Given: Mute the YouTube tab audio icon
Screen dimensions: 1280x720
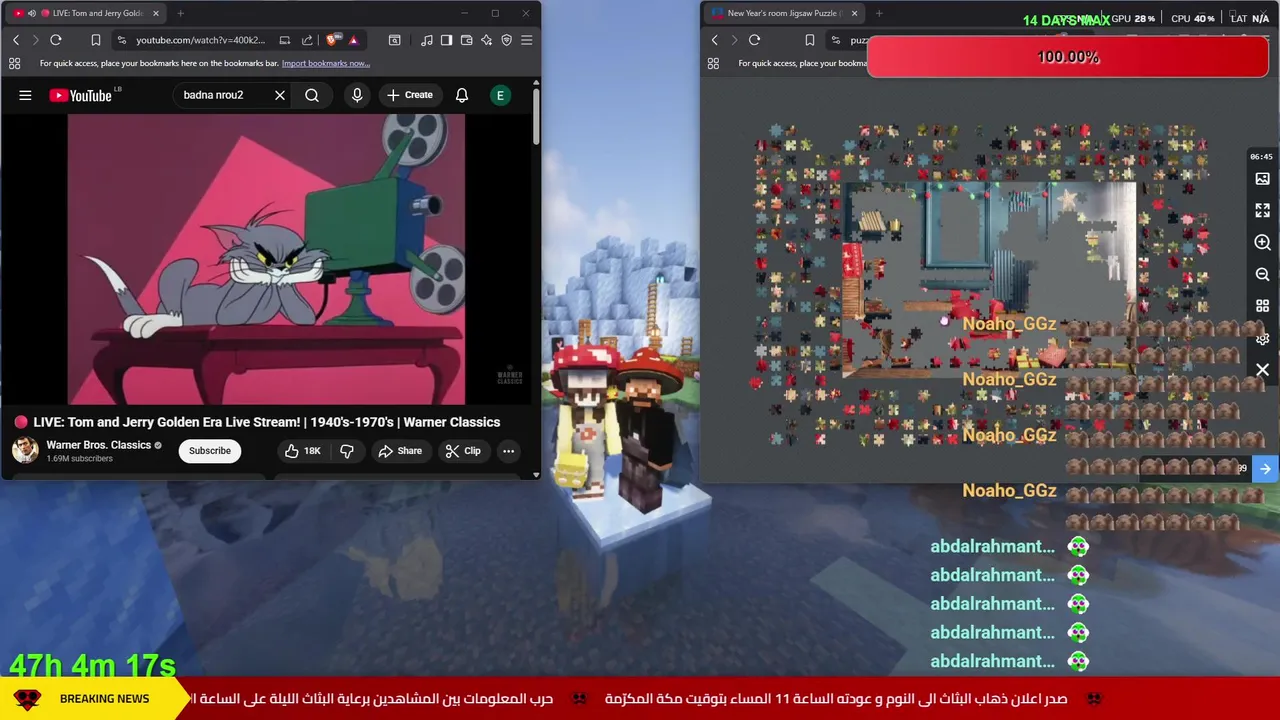Looking at the screenshot, I should tap(31, 13).
